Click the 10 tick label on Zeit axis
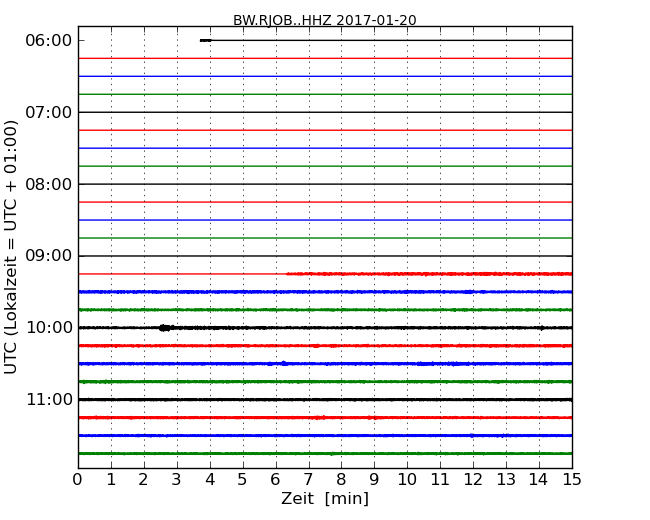The height and width of the screenshot is (520, 650). click(407, 480)
